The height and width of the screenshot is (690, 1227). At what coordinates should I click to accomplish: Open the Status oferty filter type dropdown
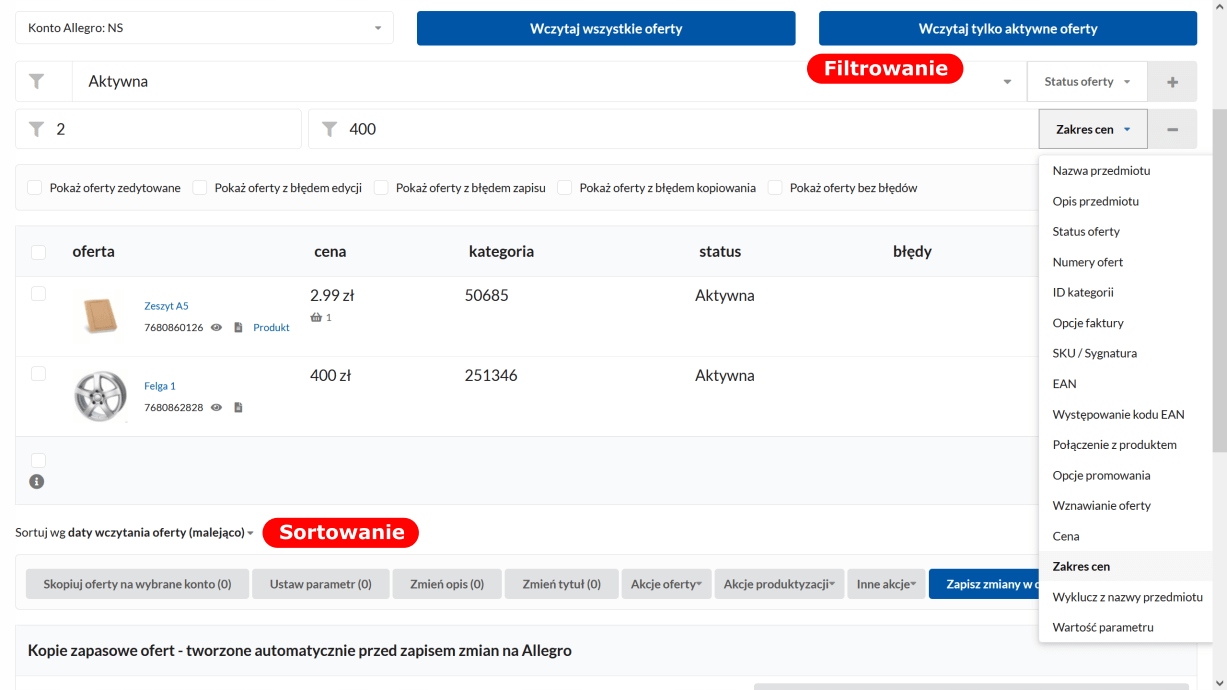tap(1087, 82)
